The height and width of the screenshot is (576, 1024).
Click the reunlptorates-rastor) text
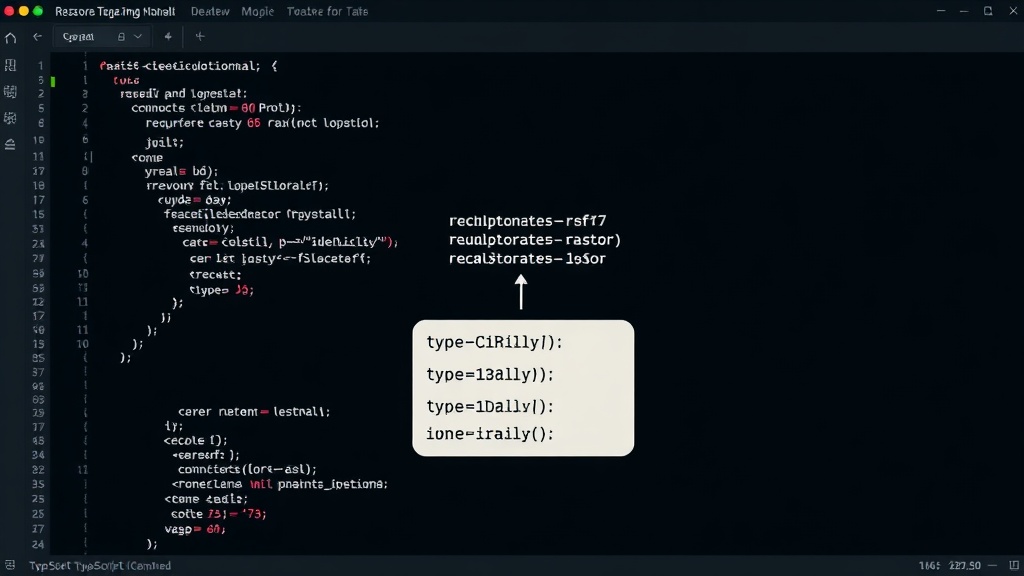coord(535,240)
